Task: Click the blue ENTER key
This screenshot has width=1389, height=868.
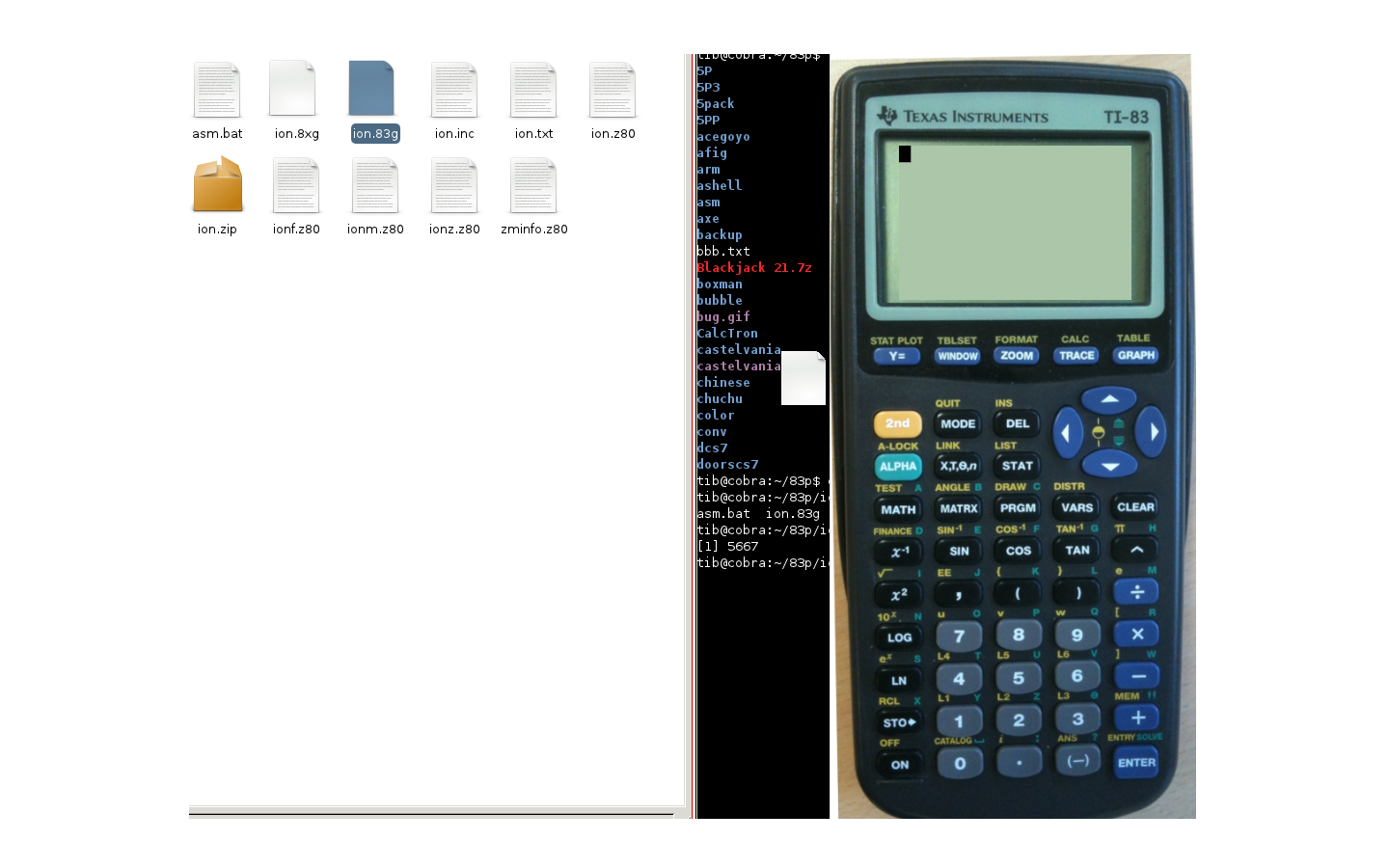Action: (1136, 762)
